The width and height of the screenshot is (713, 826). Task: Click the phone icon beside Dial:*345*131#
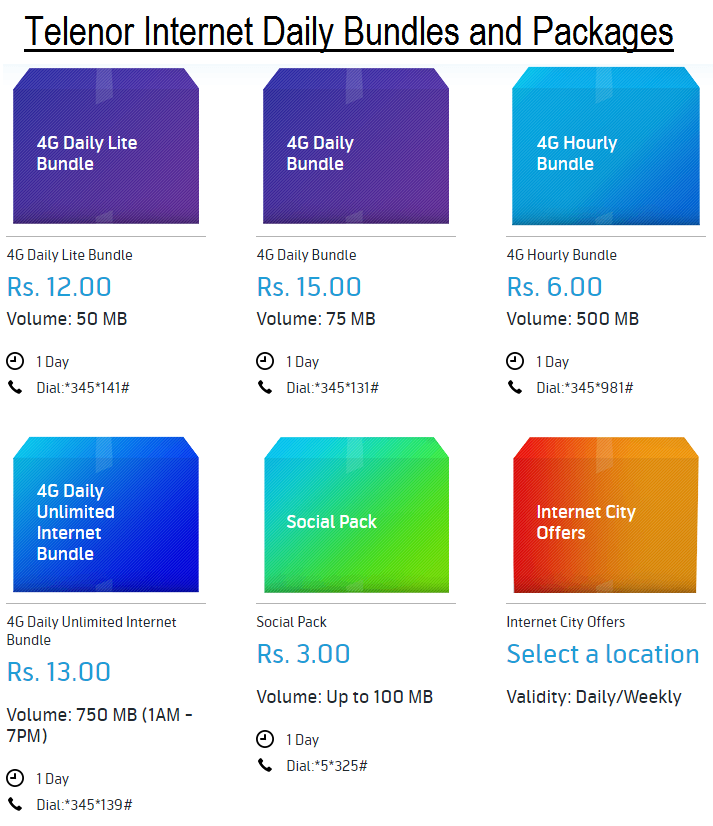click(265, 388)
